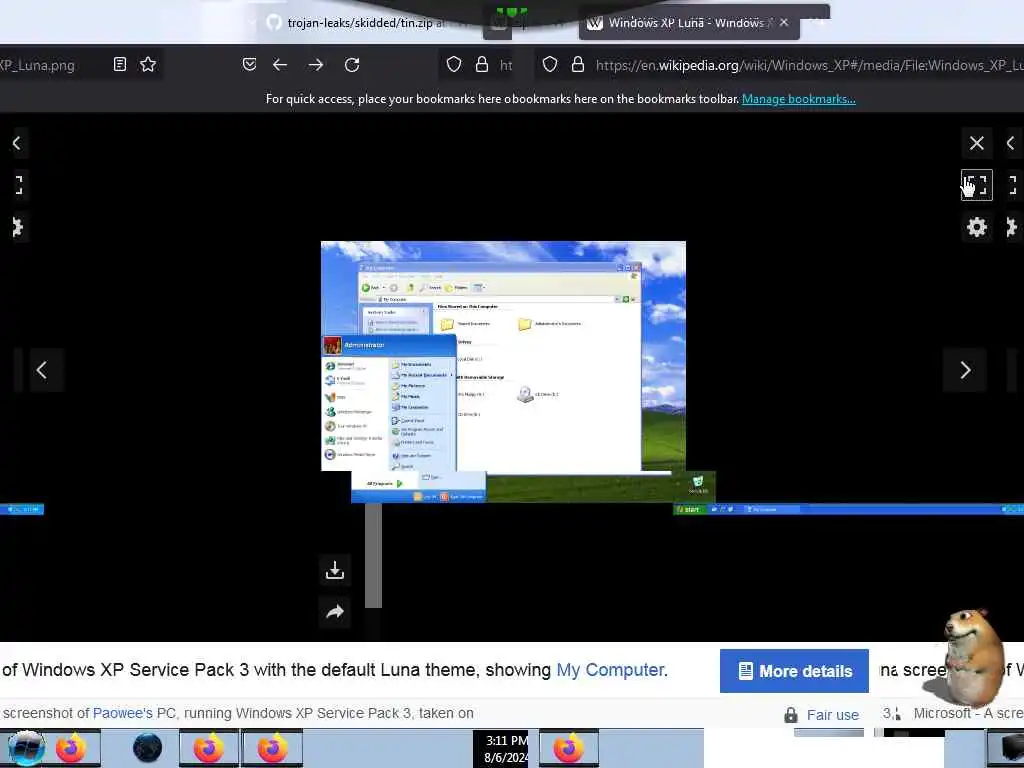This screenshot has width=1024, height=768.
Task: Open Firefox taskbar icon beside the Start orb
Action: point(72,748)
